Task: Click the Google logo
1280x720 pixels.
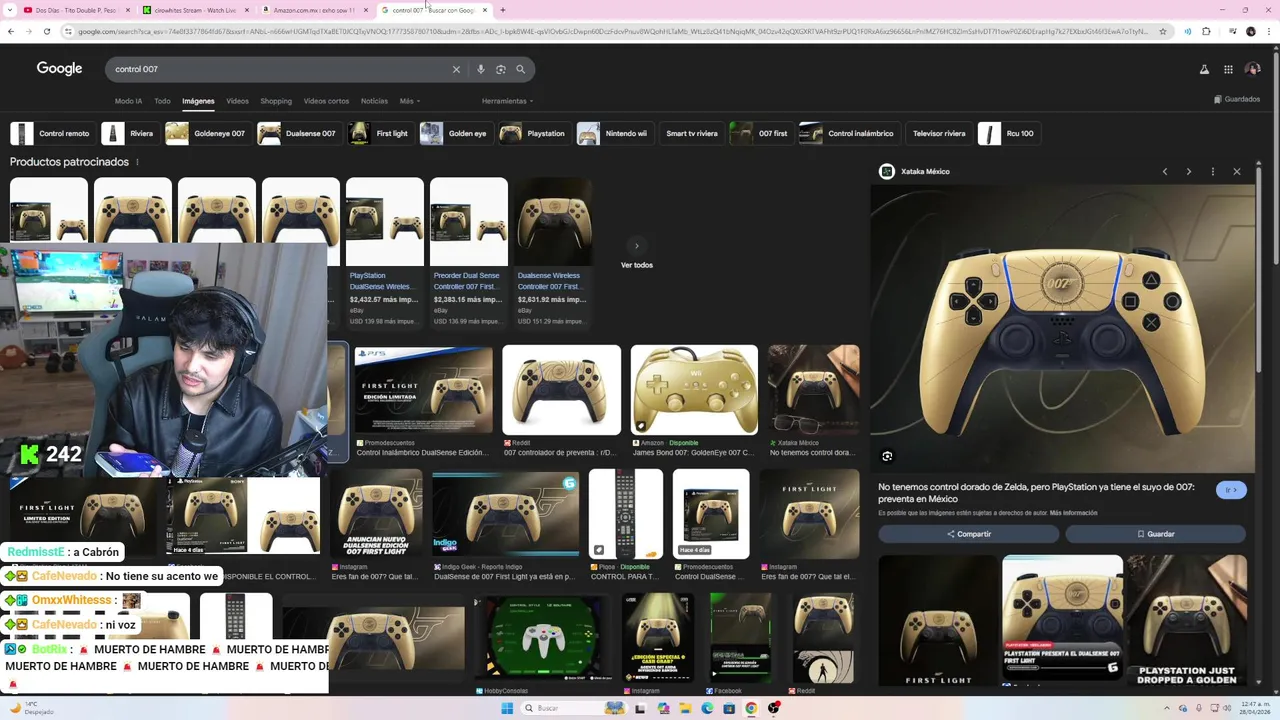Action: point(59,69)
